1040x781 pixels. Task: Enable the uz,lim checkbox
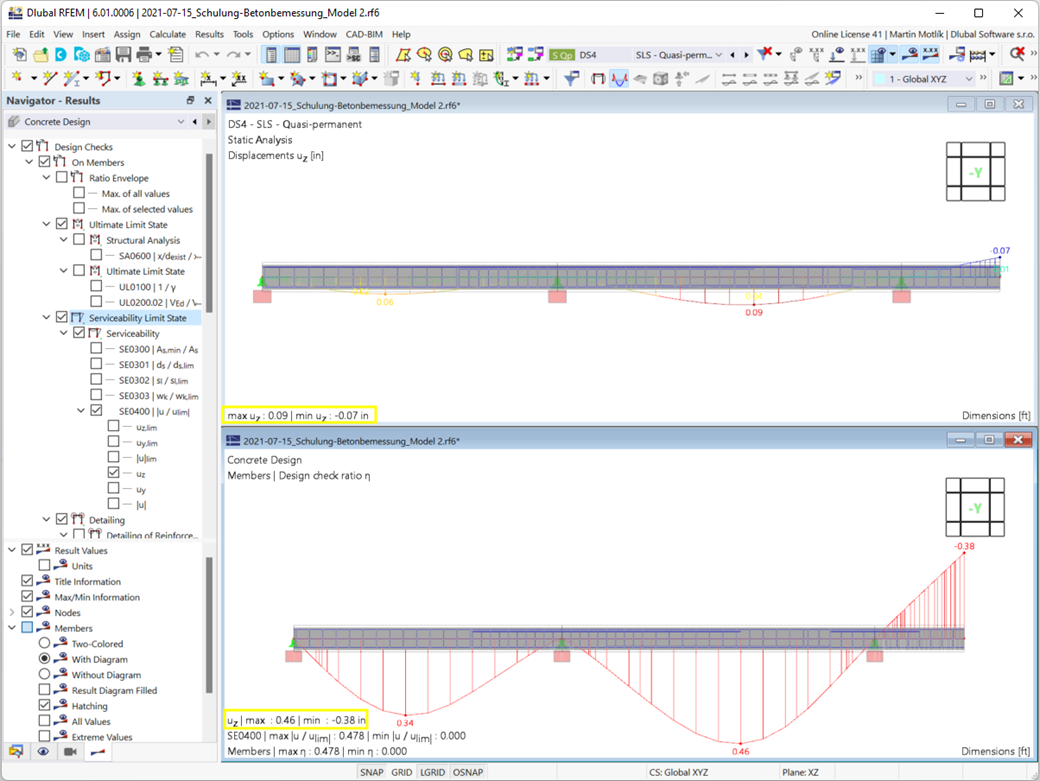(x=114, y=426)
